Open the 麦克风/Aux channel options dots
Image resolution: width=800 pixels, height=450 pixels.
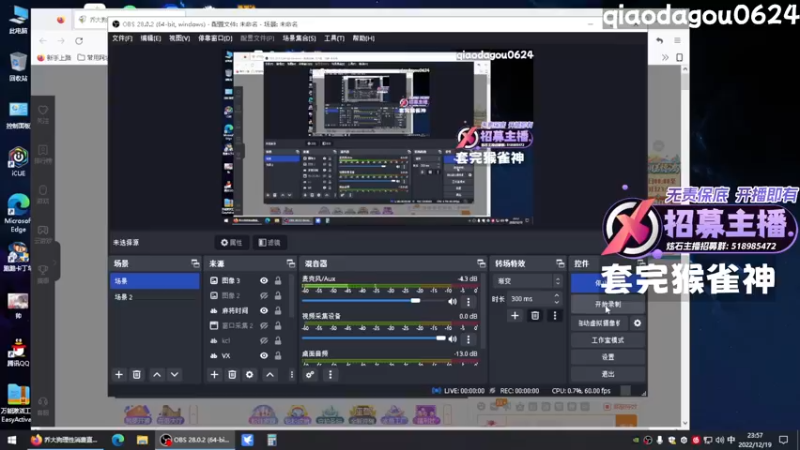coord(468,302)
